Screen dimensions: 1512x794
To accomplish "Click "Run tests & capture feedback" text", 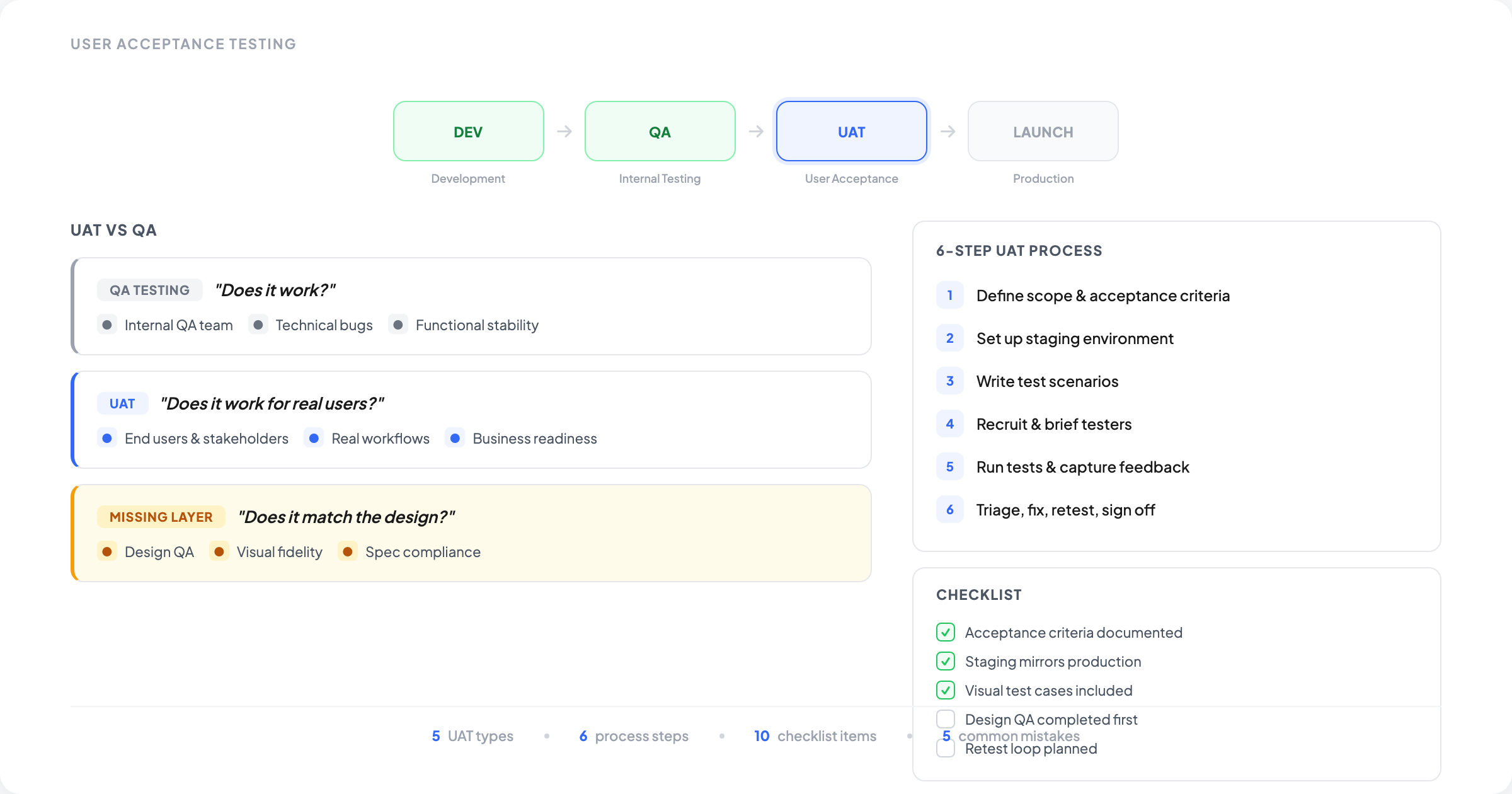I will [x=1082, y=467].
